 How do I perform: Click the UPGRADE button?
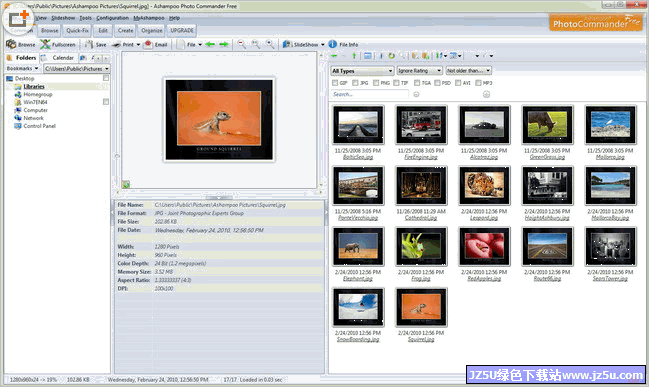pos(182,31)
